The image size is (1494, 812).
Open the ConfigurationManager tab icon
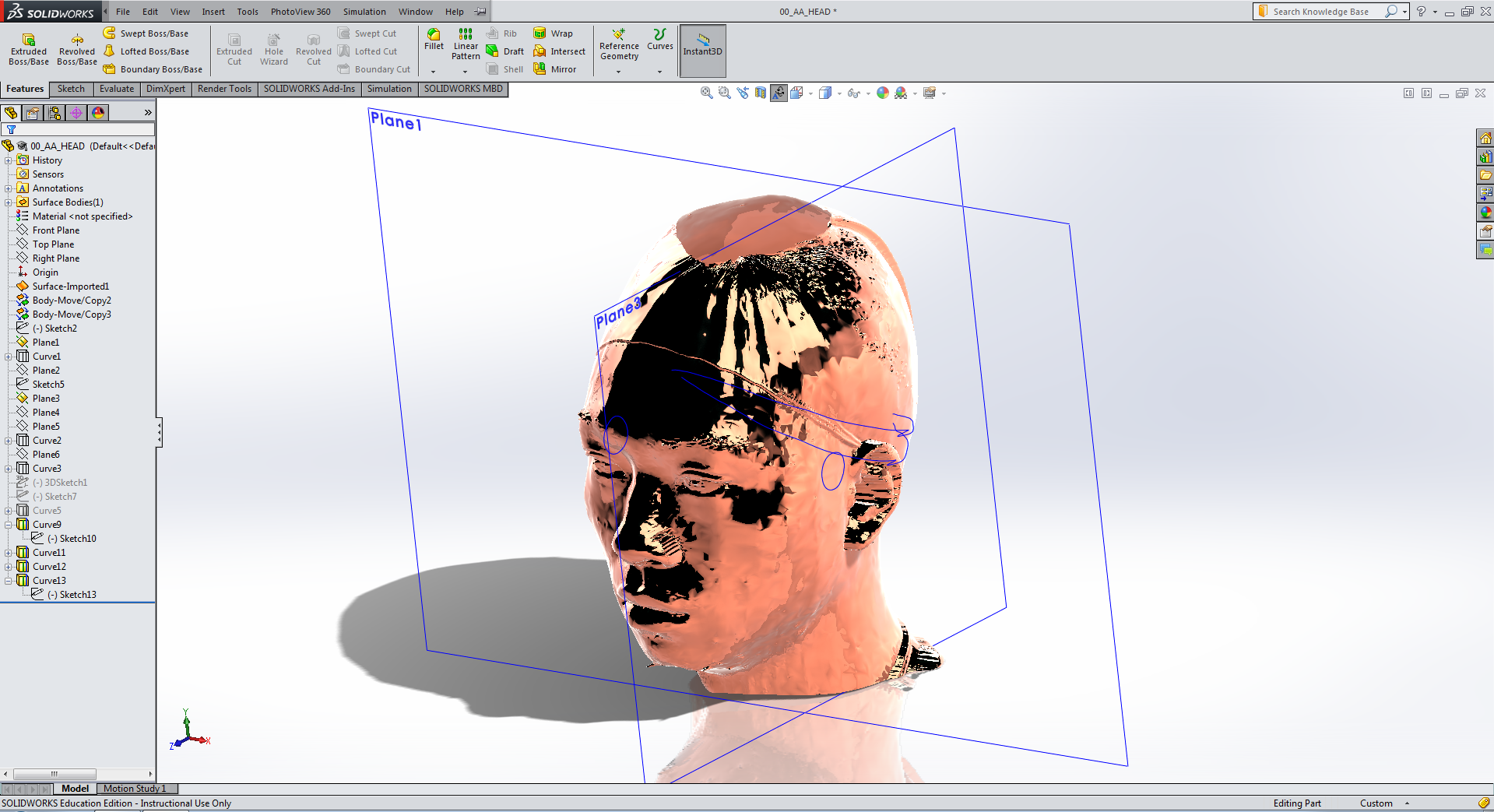[x=54, y=113]
